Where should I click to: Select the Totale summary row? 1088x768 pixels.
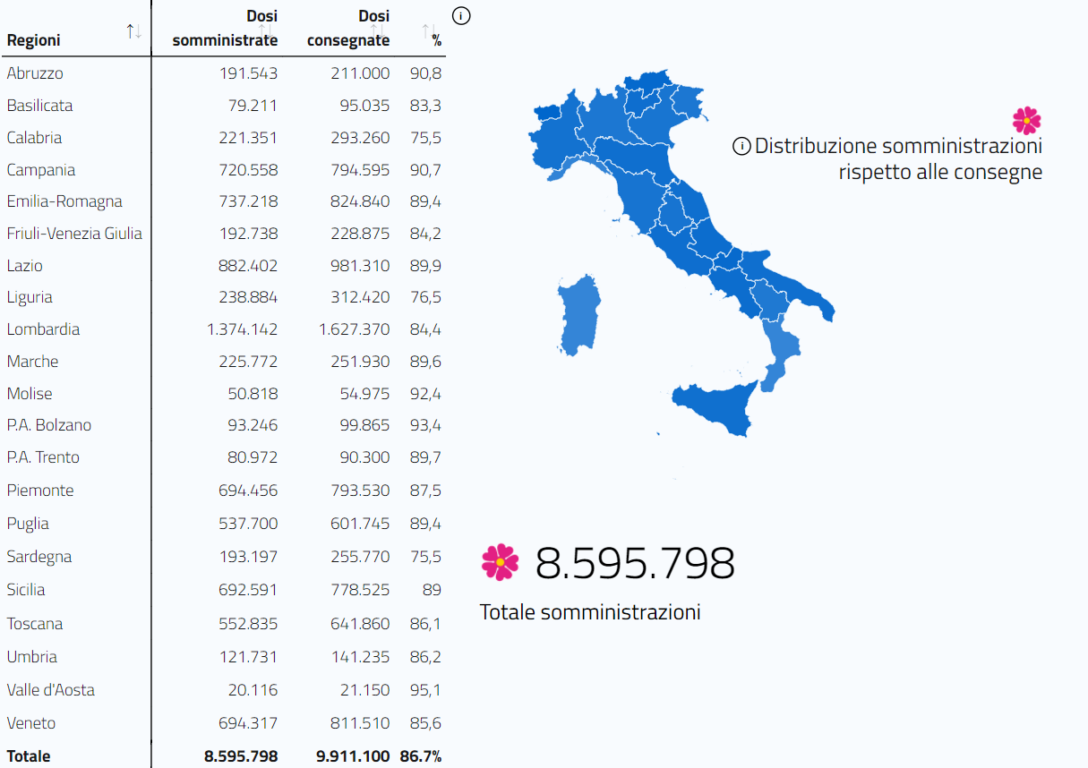(x=223, y=756)
